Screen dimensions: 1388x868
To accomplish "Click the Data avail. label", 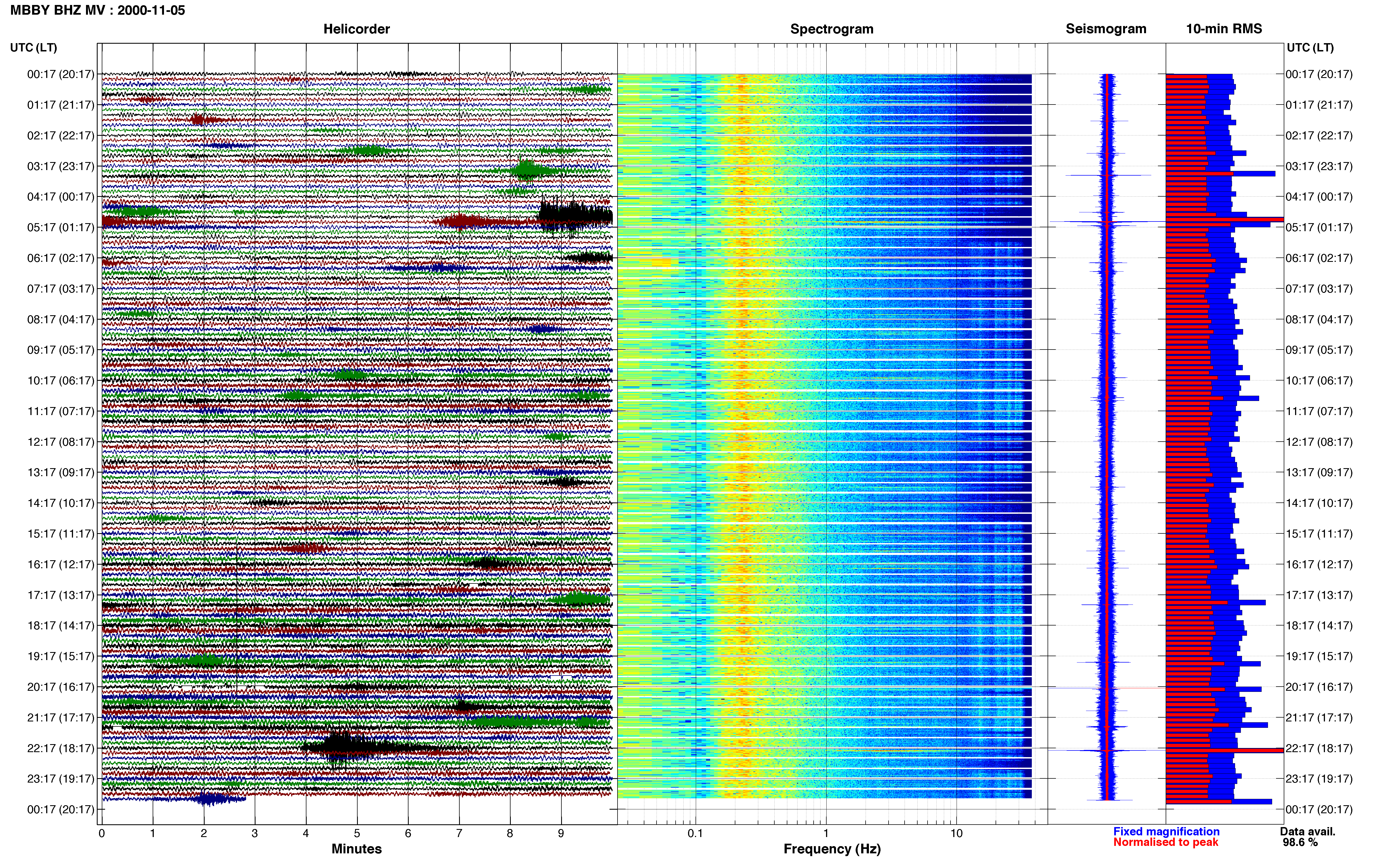I will tap(1308, 831).
